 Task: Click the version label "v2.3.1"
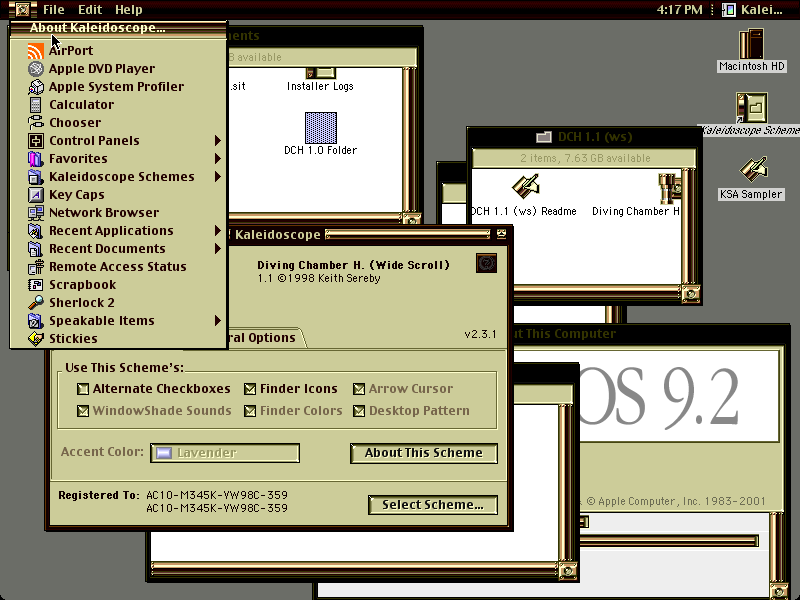[x=480, y=334]
